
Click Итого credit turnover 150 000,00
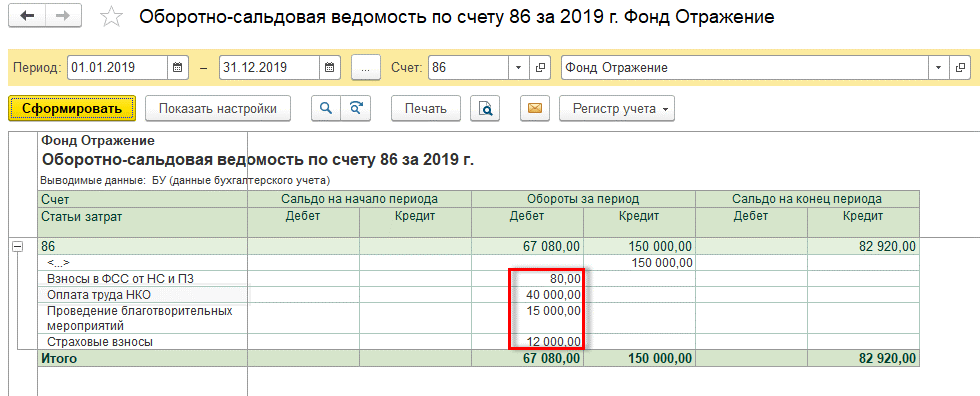tap(661, 358)
